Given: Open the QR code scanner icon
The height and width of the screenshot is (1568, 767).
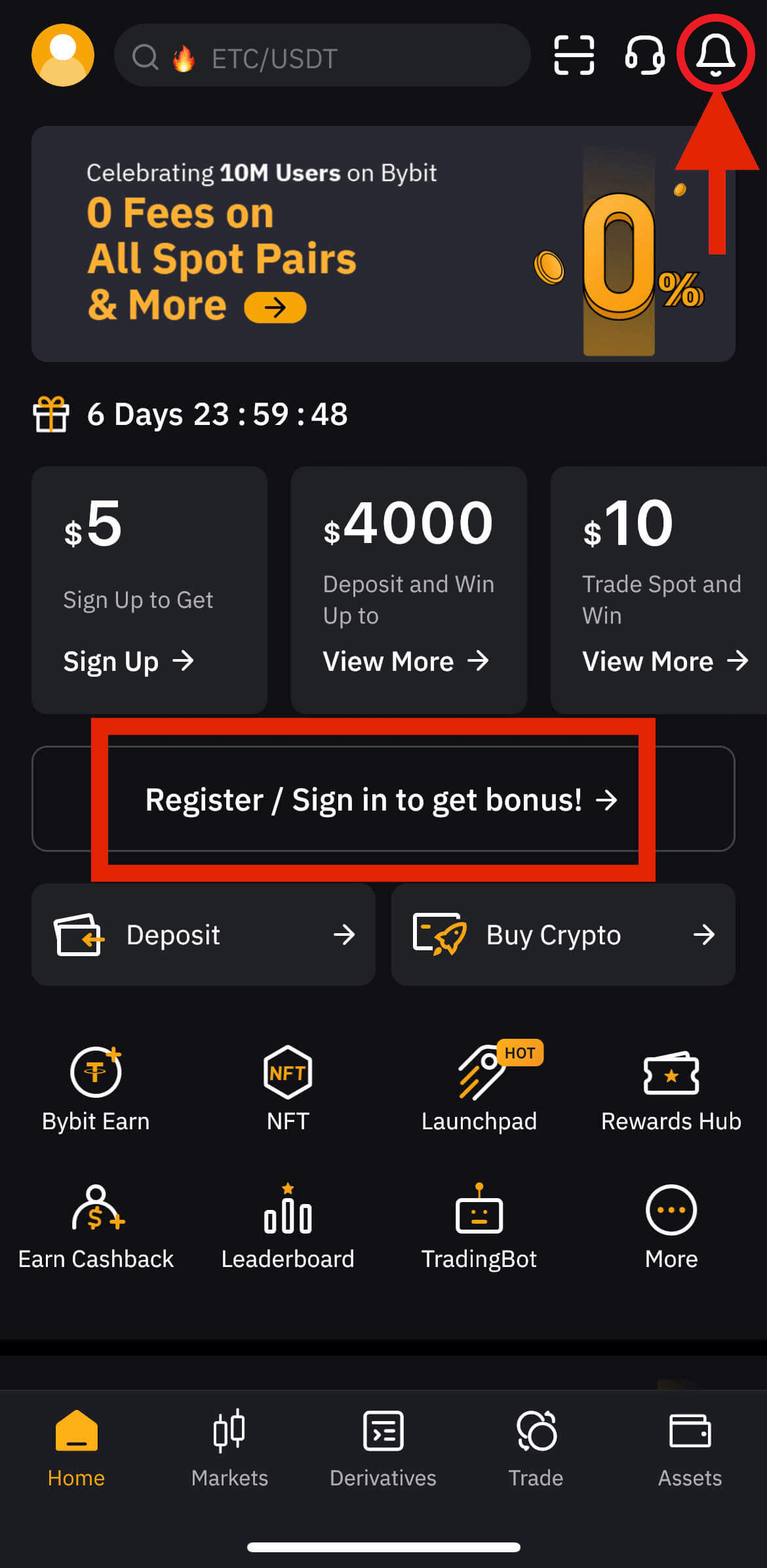Looking at the screenshot, I should (x=574, y=55).
